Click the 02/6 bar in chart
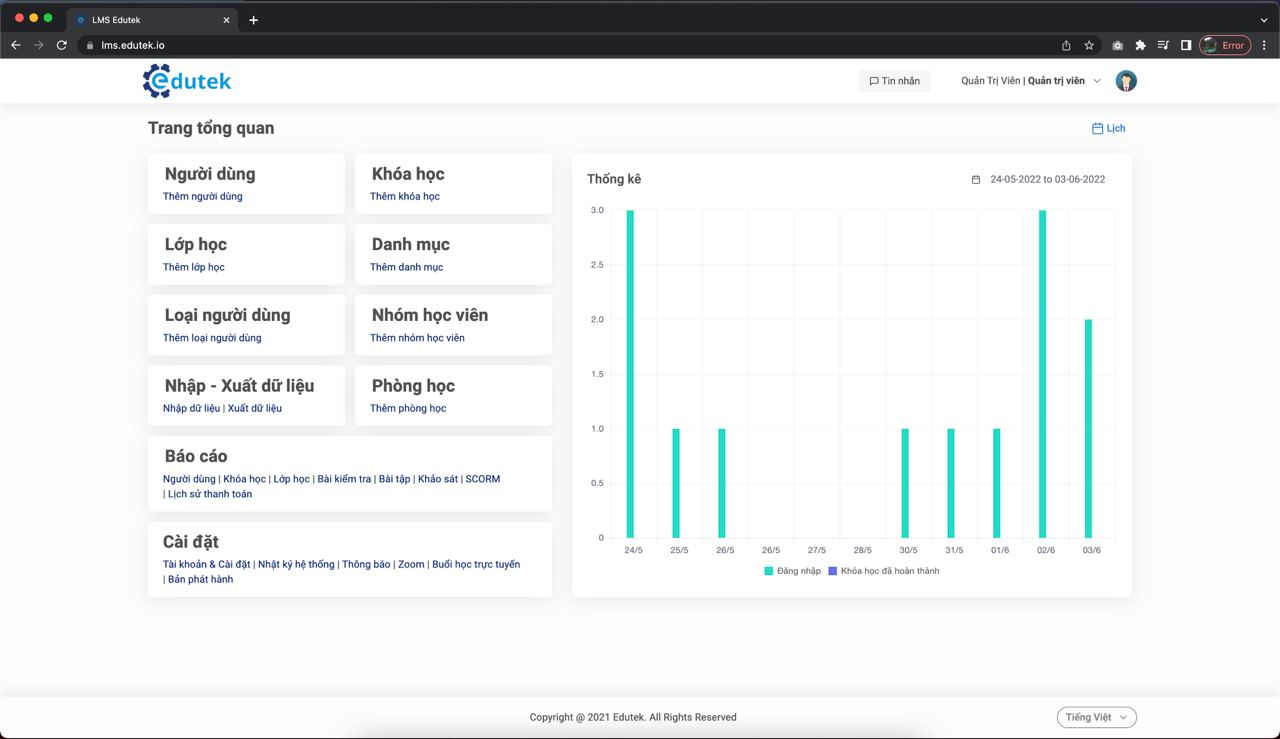Screen dimensions: 1280x739 [x=1042, y=374]
